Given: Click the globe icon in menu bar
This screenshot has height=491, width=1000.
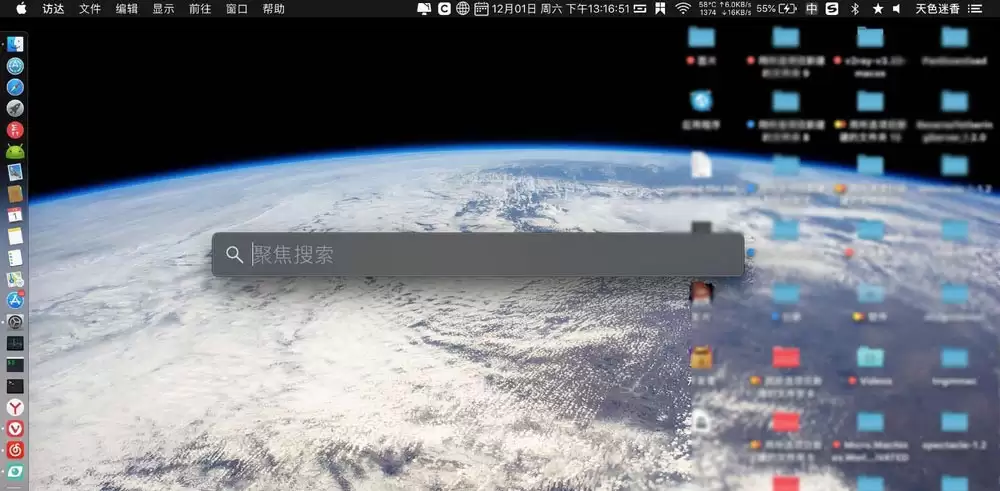Looking at the screenshot, I should 463,9.
